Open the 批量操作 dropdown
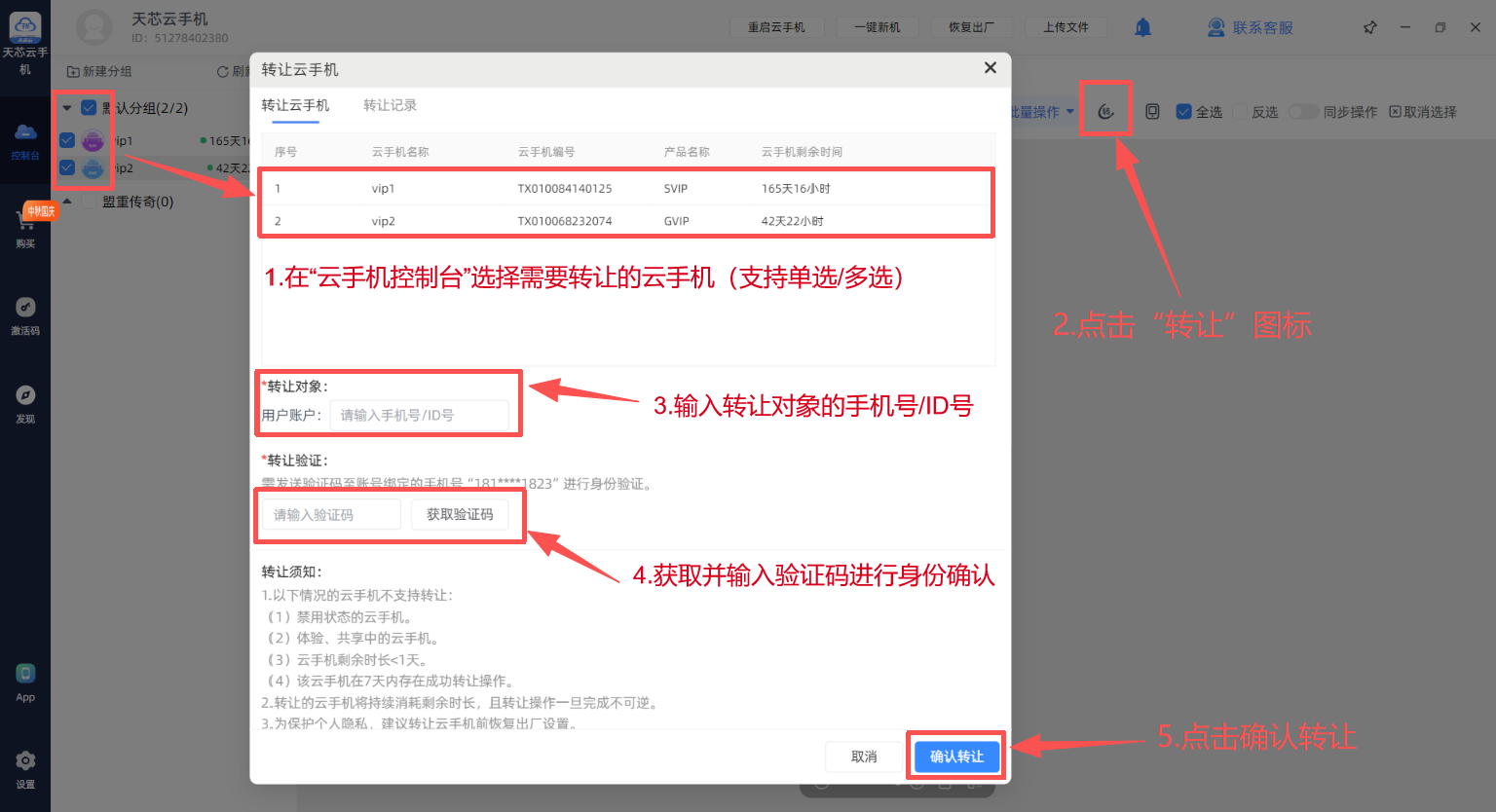This screenshot has width=1496, height=812. [1040, 112]
